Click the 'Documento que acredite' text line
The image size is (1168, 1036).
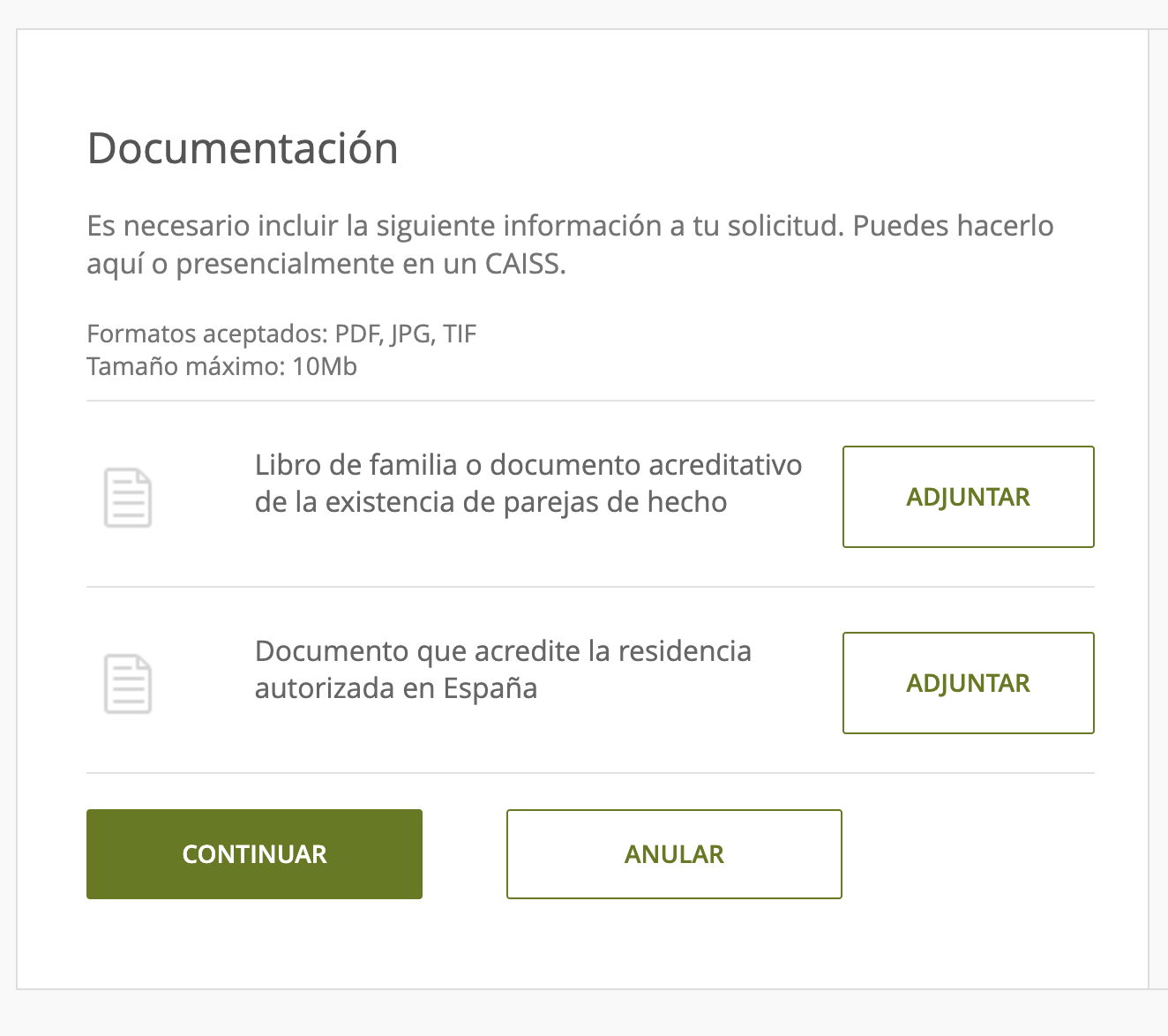[503, 651]
